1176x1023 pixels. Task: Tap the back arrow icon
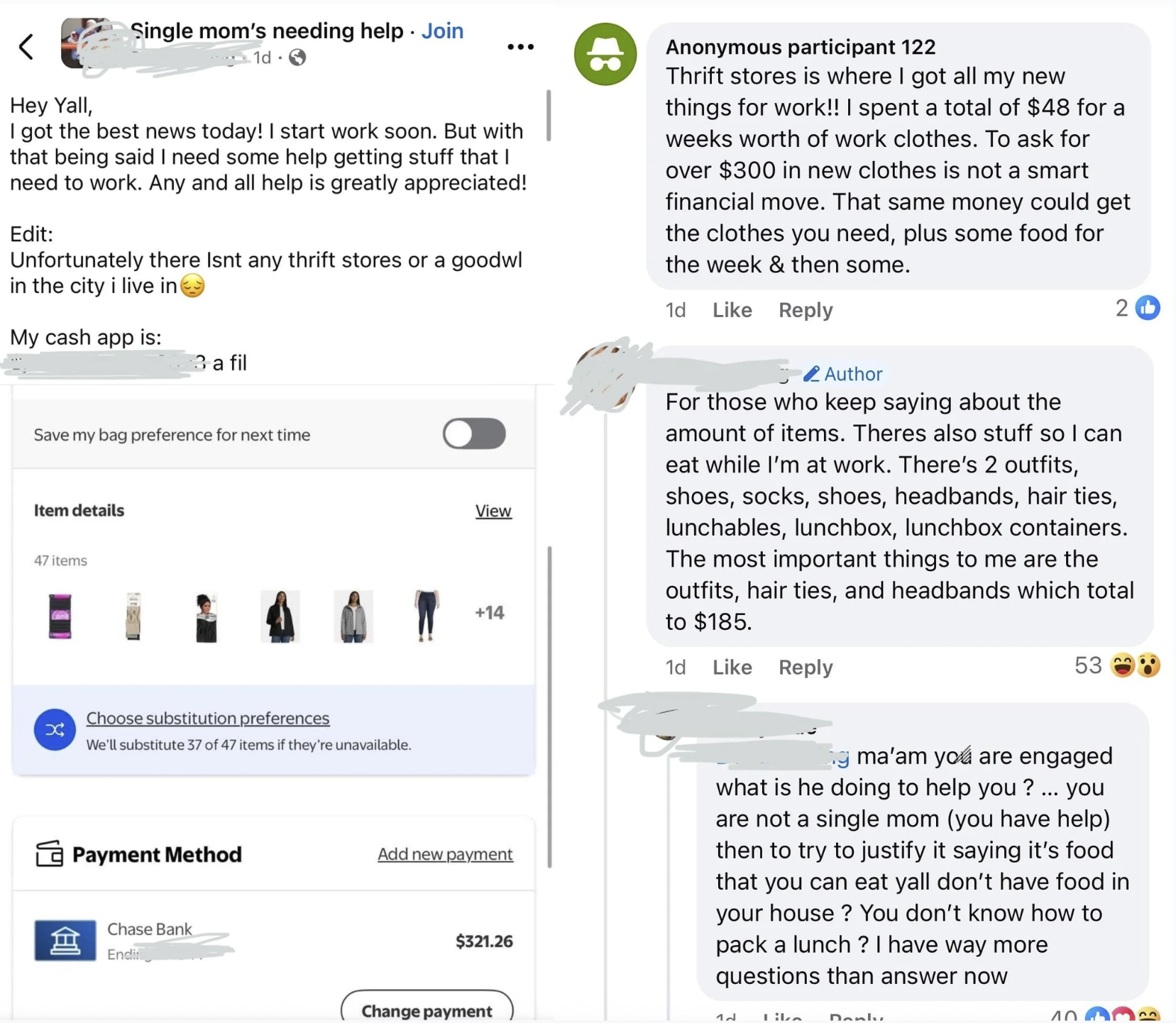tap(26, 47)
